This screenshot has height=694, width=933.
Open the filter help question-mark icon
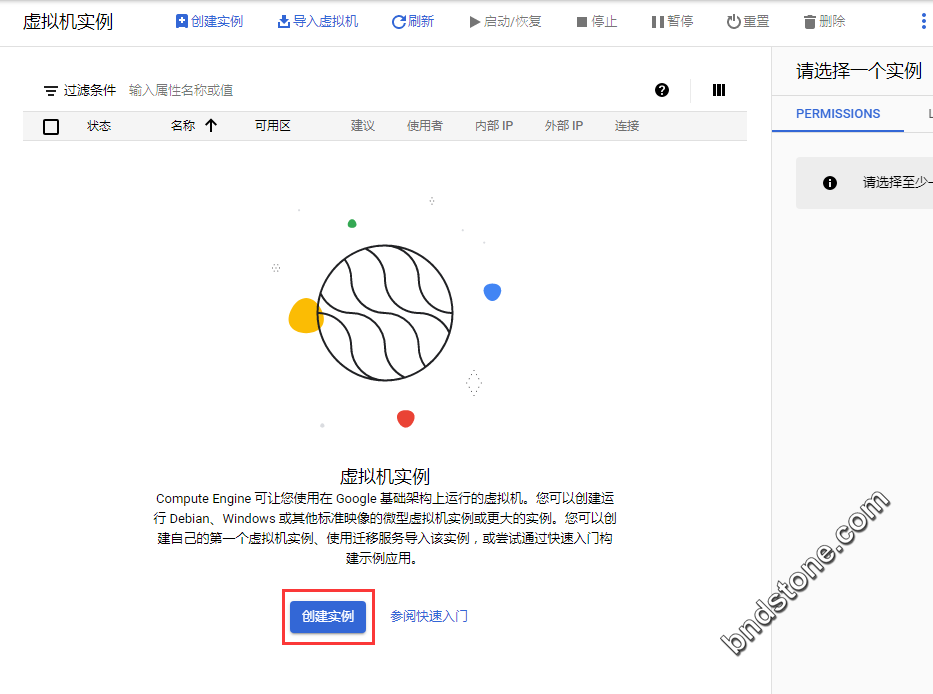click(662, 90)
